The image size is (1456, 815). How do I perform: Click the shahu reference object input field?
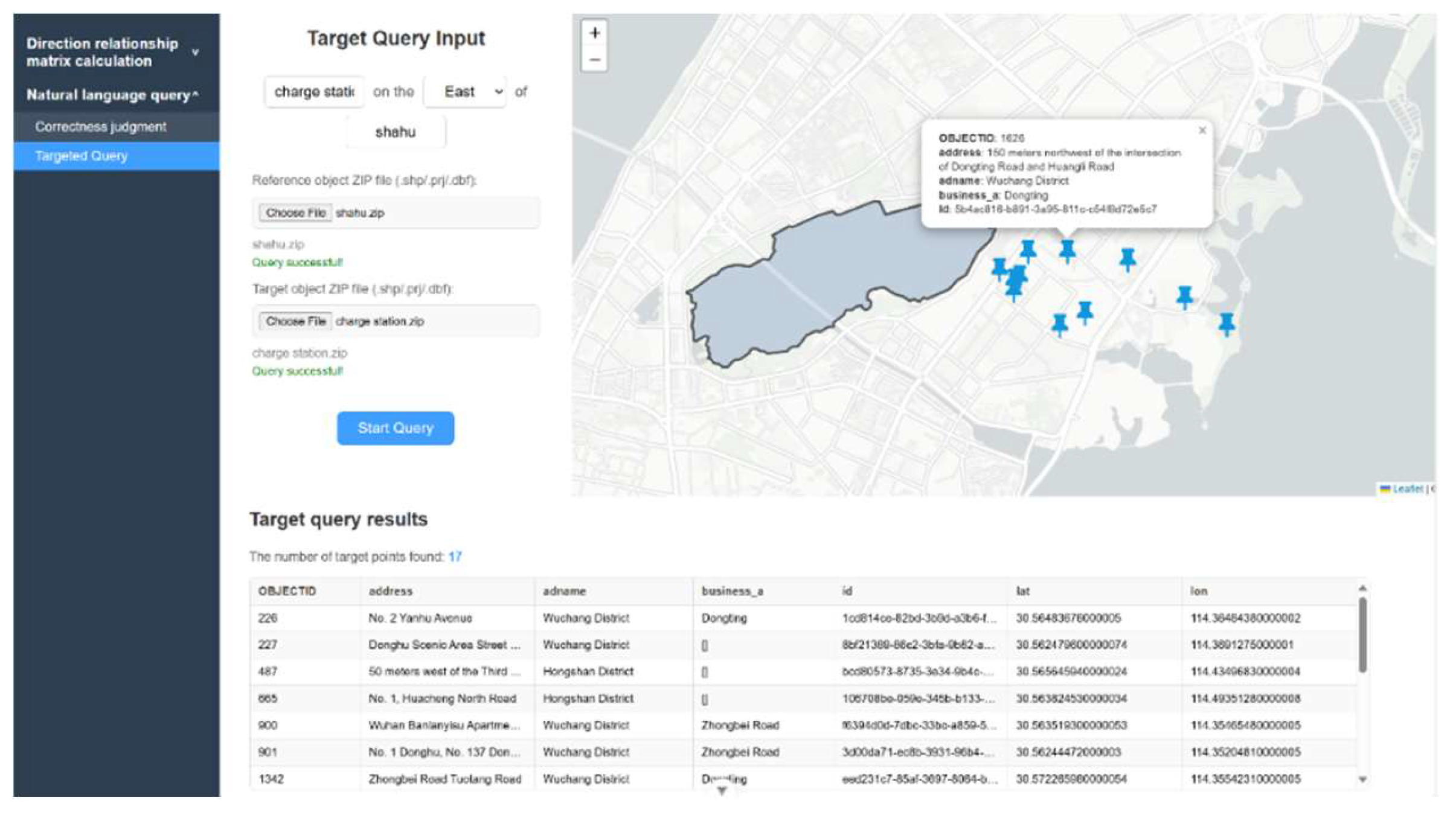396,132
